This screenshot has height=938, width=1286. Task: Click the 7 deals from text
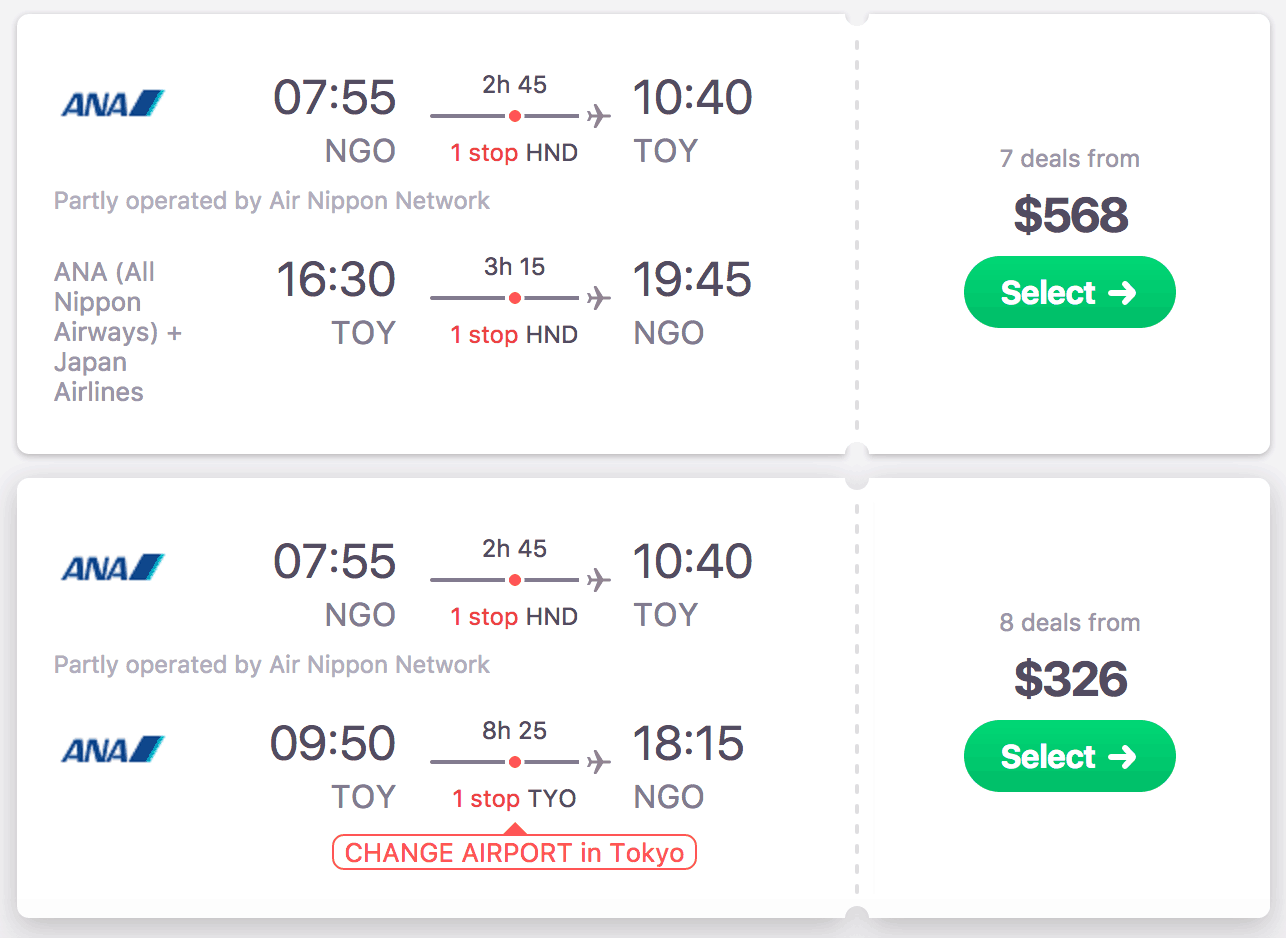(1069, 158)
